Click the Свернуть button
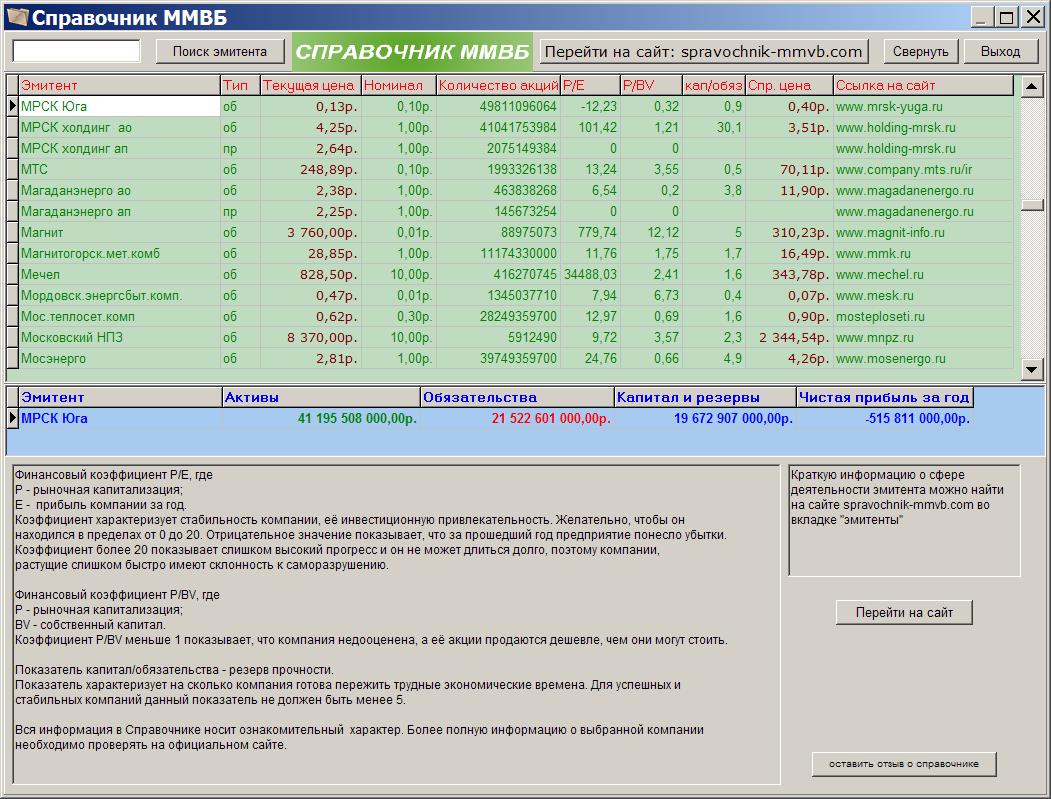The width and height of the screenshot is (1051, 799). [x=921, y=52]
